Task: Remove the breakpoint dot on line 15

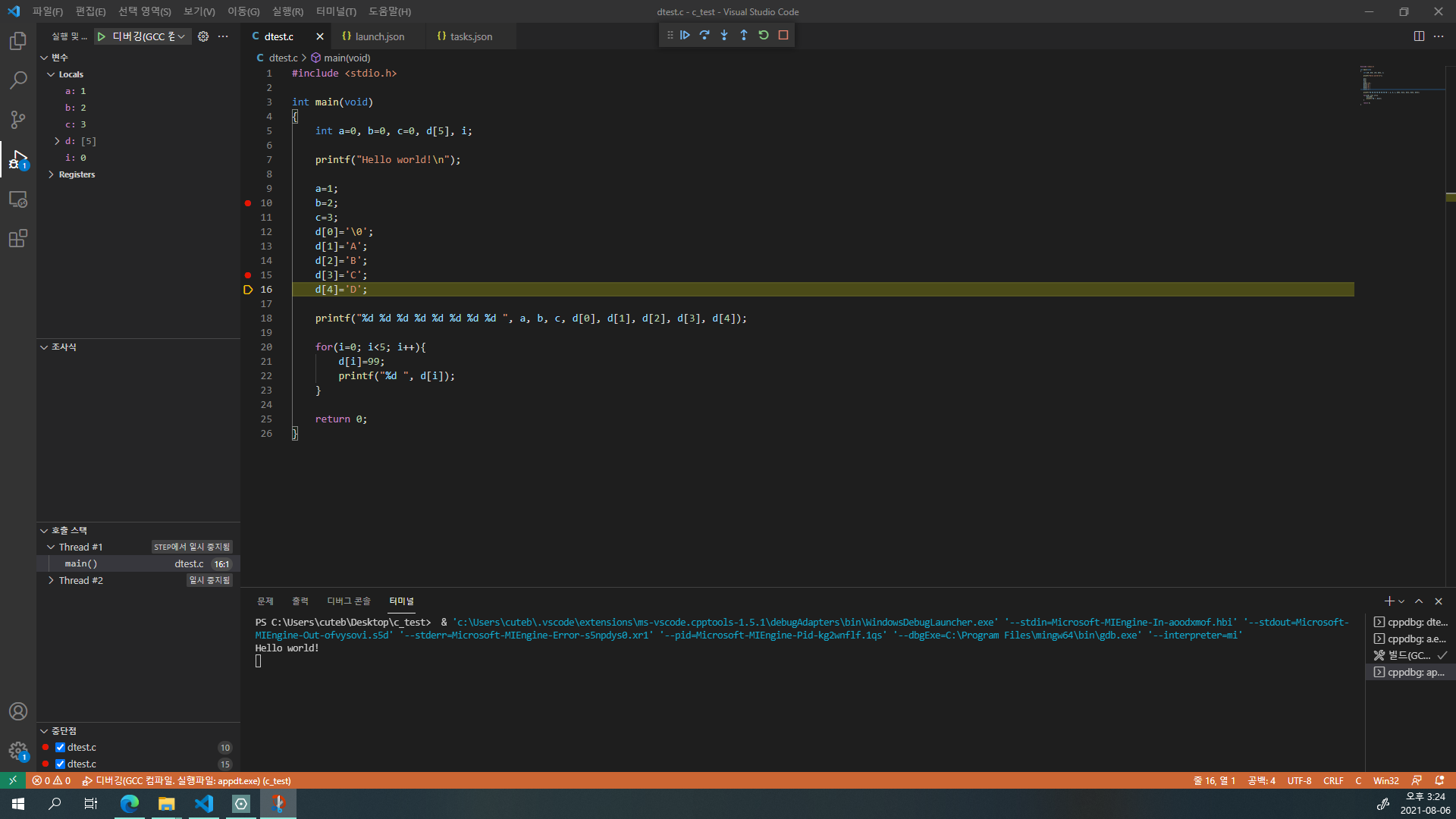Action: click(248, 275)
